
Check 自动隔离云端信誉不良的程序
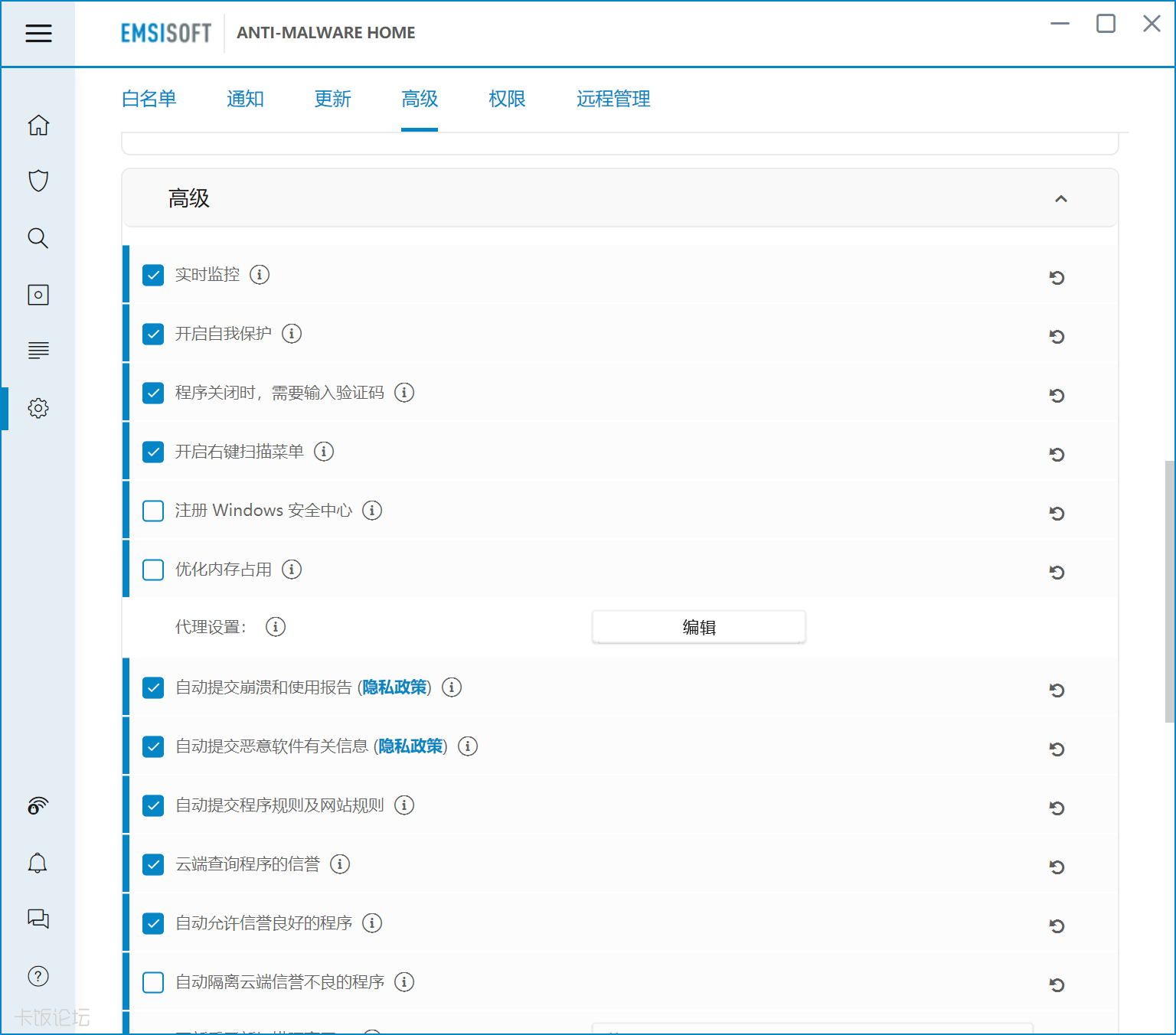pyautogui.click(x=153, y=982)
